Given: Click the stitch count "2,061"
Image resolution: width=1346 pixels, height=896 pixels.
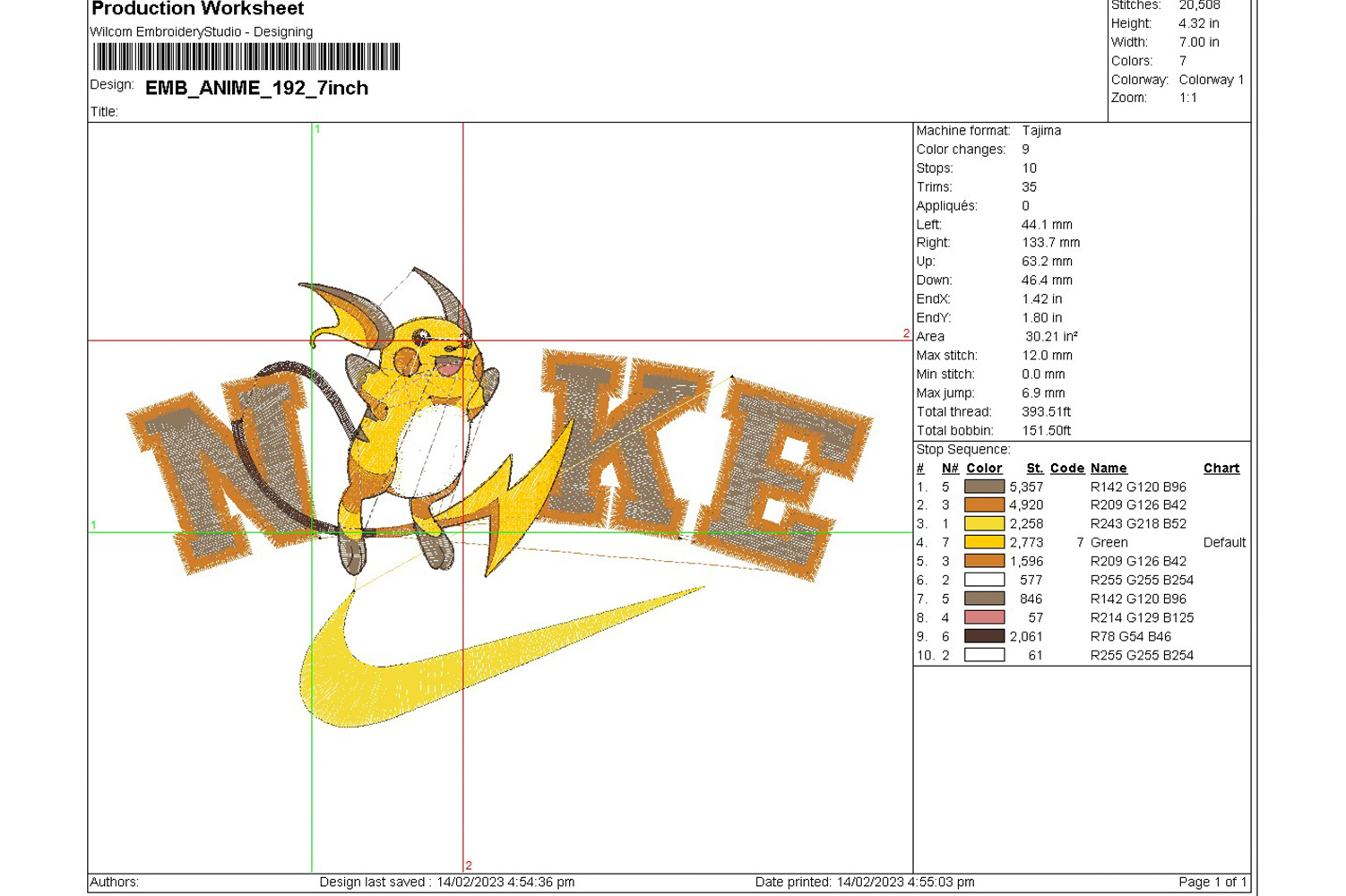Looking at the screenshot, I should coord(1026,637).
